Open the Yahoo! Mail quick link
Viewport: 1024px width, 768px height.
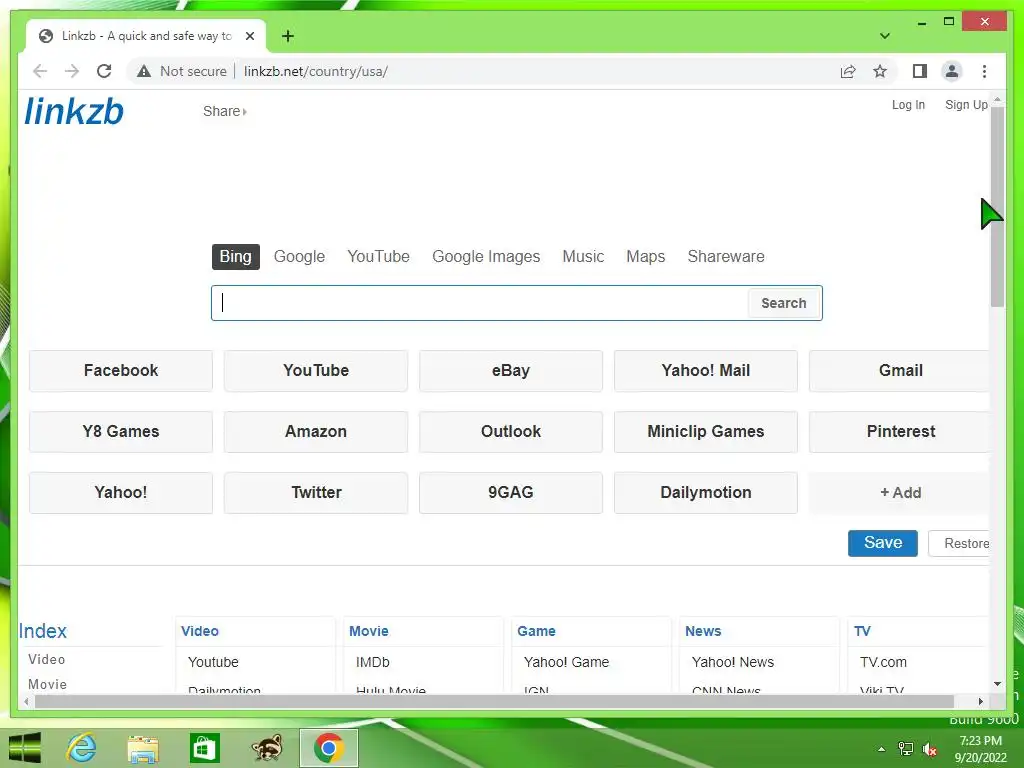tap(706, 370)
